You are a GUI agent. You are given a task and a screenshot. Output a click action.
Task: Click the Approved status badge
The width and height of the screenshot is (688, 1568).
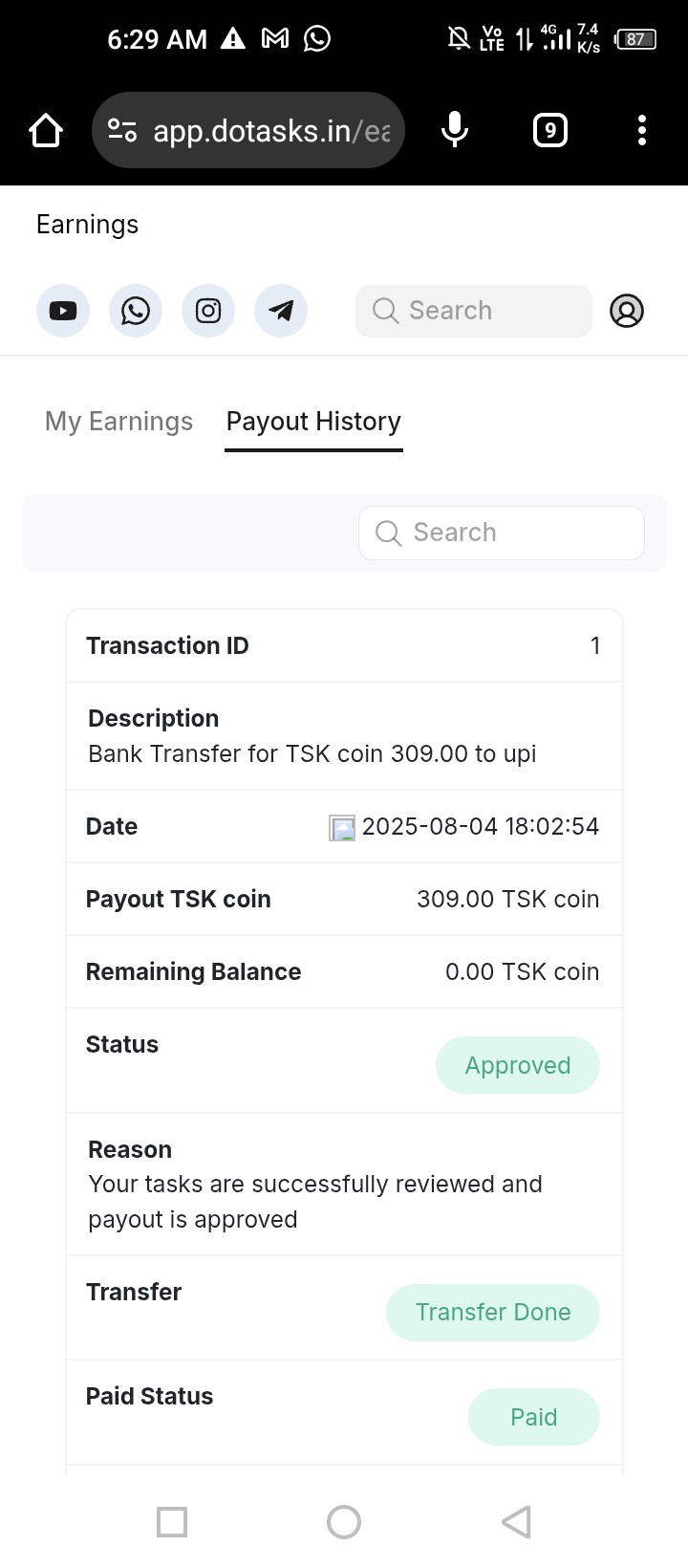tap(518, 1065)
